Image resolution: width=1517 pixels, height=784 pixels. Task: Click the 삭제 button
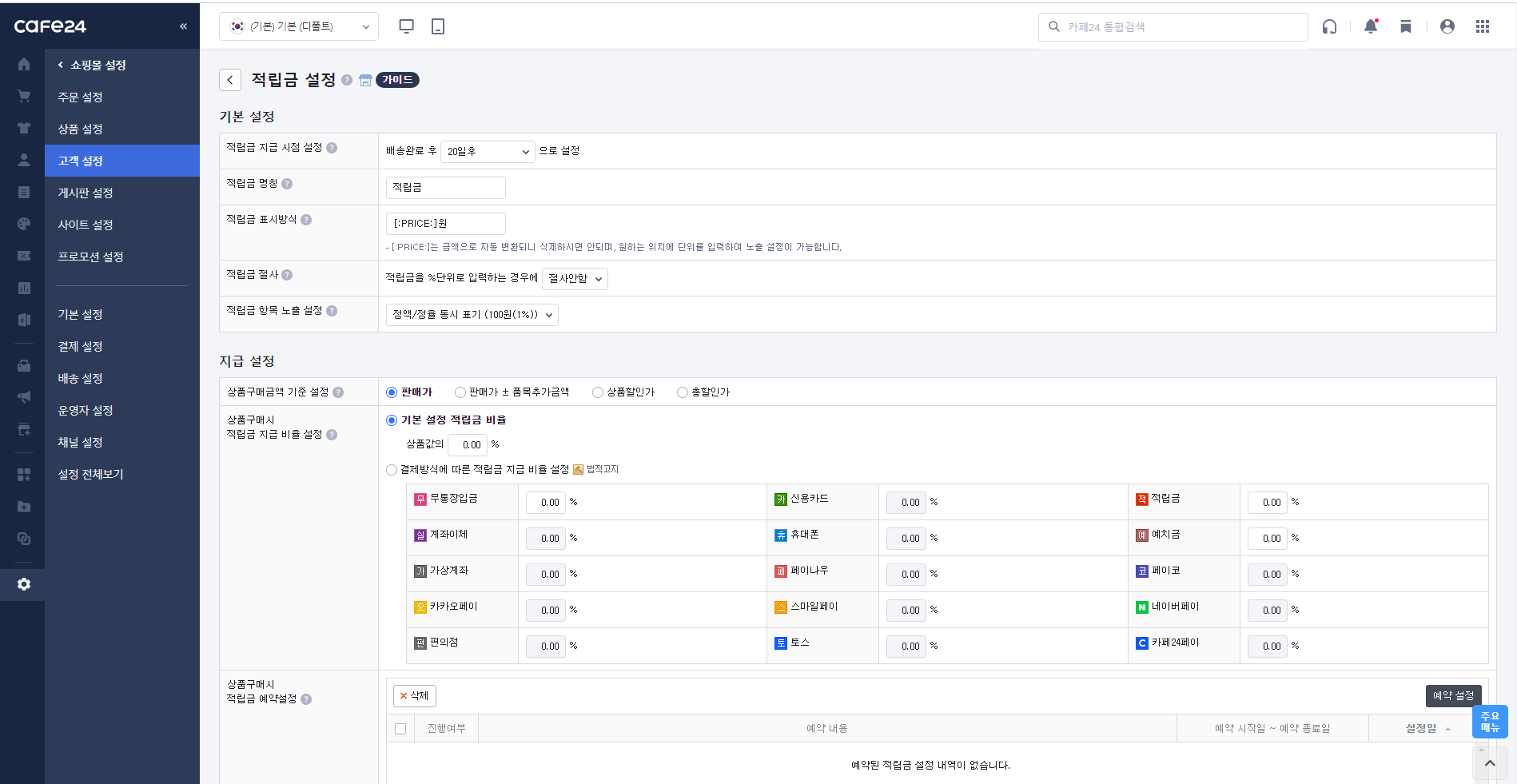414,696
